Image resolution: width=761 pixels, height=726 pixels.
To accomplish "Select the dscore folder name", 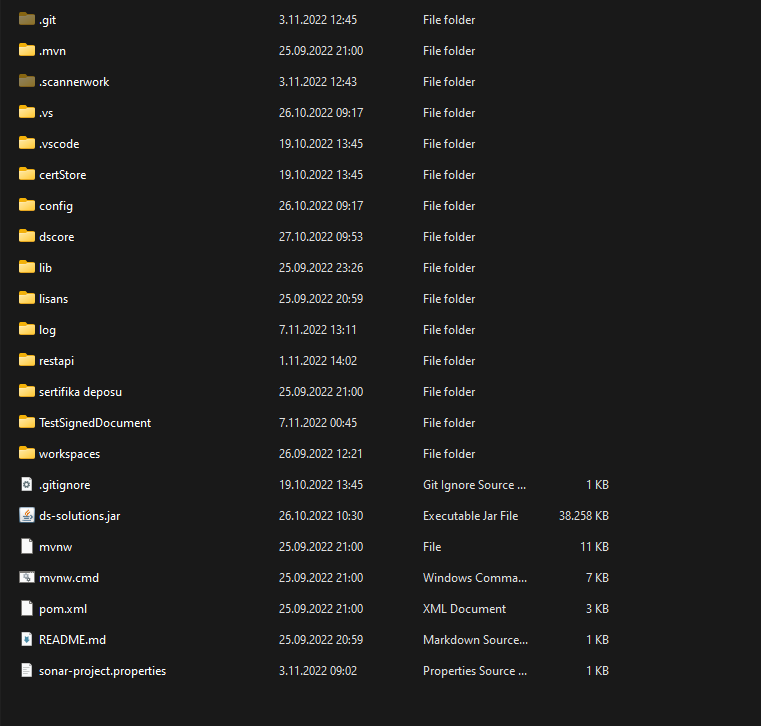I will coord(57,237).
